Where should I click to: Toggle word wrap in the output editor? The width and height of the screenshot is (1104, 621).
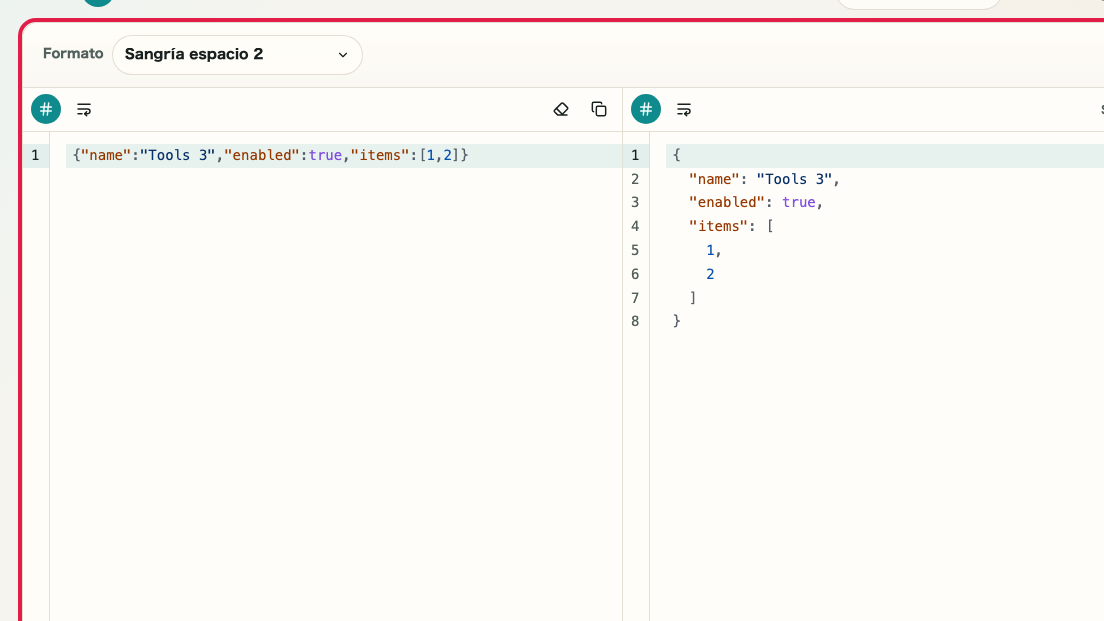pyautogui.click(x=684, y=109)
